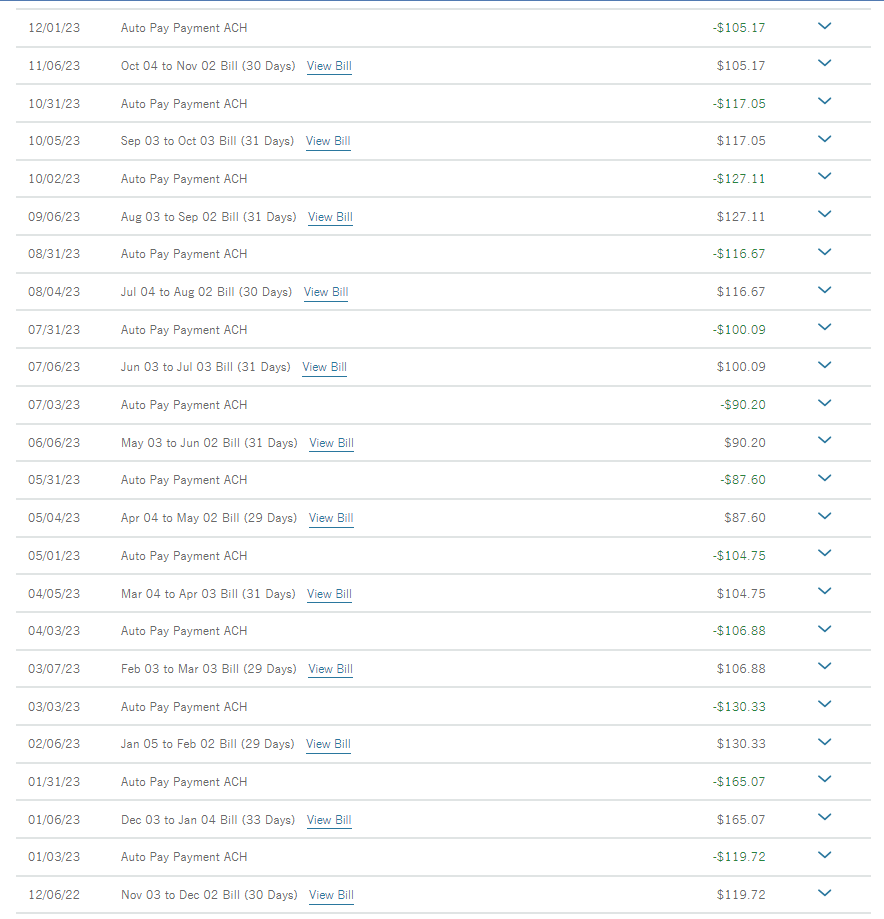Expand the 05/01/23 payment row chevron
Image resolution: width=884 pixels, height=919 pixels.
tap(824, 554)
